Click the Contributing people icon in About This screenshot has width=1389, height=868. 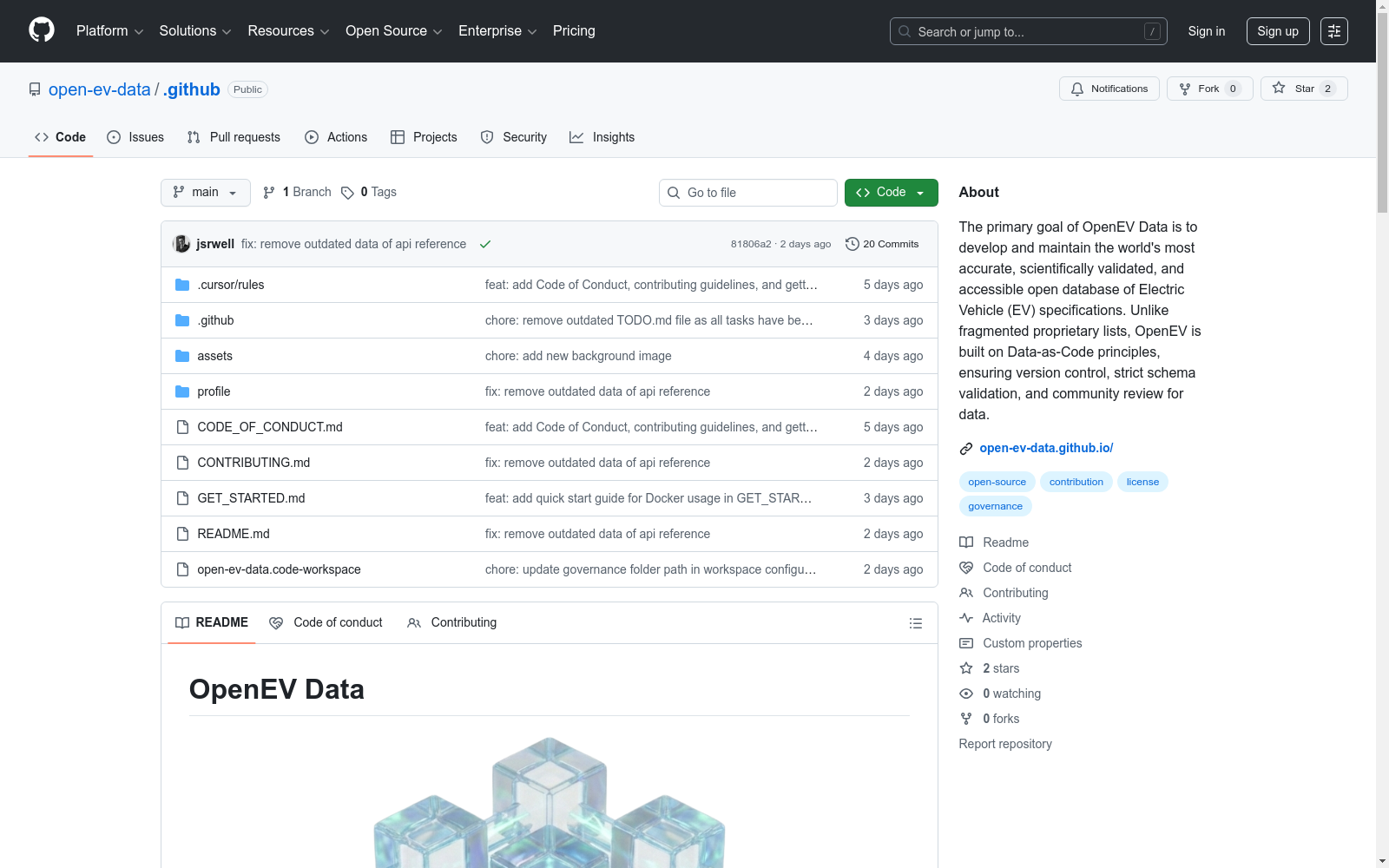click(x=966, y=593)
